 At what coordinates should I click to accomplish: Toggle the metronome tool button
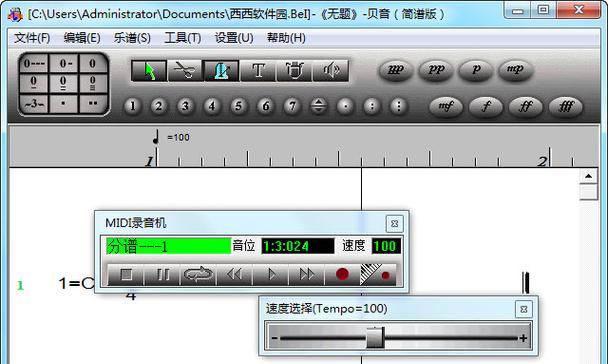point(221,71)
